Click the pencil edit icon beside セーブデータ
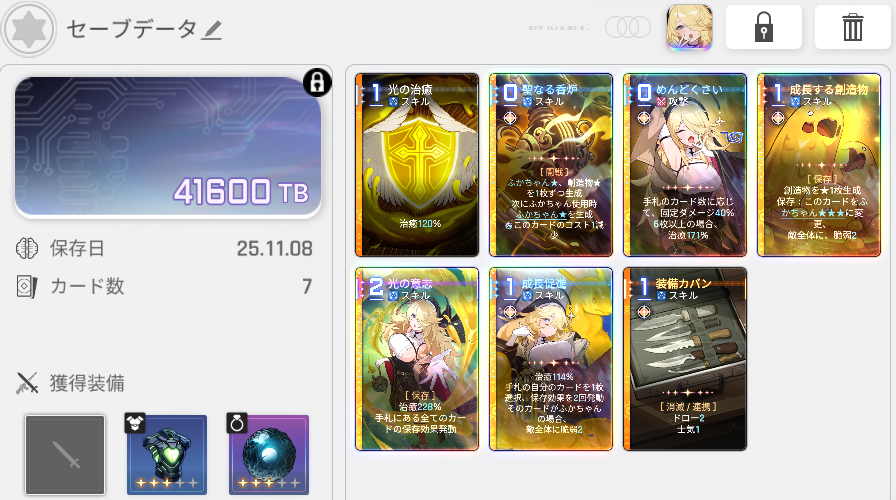Screen dimensions: 896x500 (212, 30)
